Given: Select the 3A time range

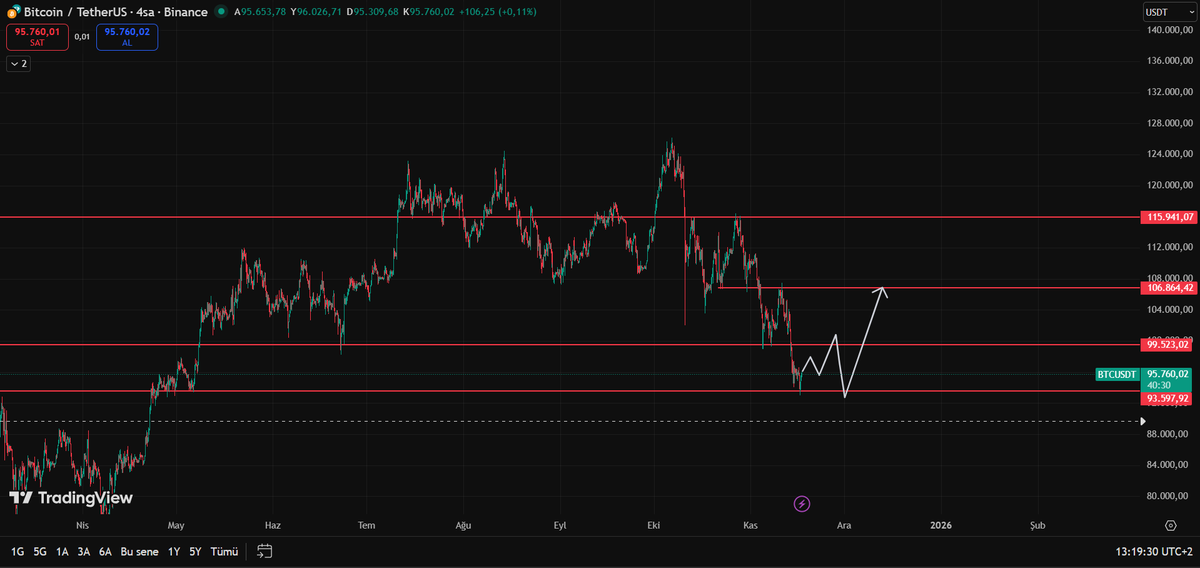Looking at the screenshot, I should tap(84, 551).
